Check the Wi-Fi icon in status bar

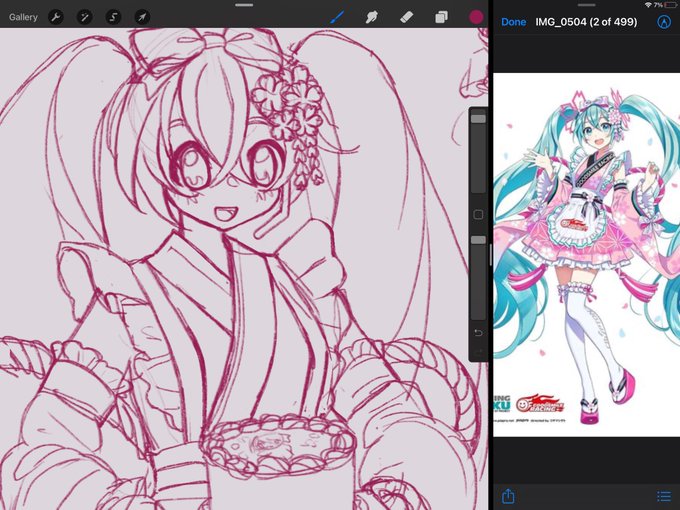(x=648, y=5)
